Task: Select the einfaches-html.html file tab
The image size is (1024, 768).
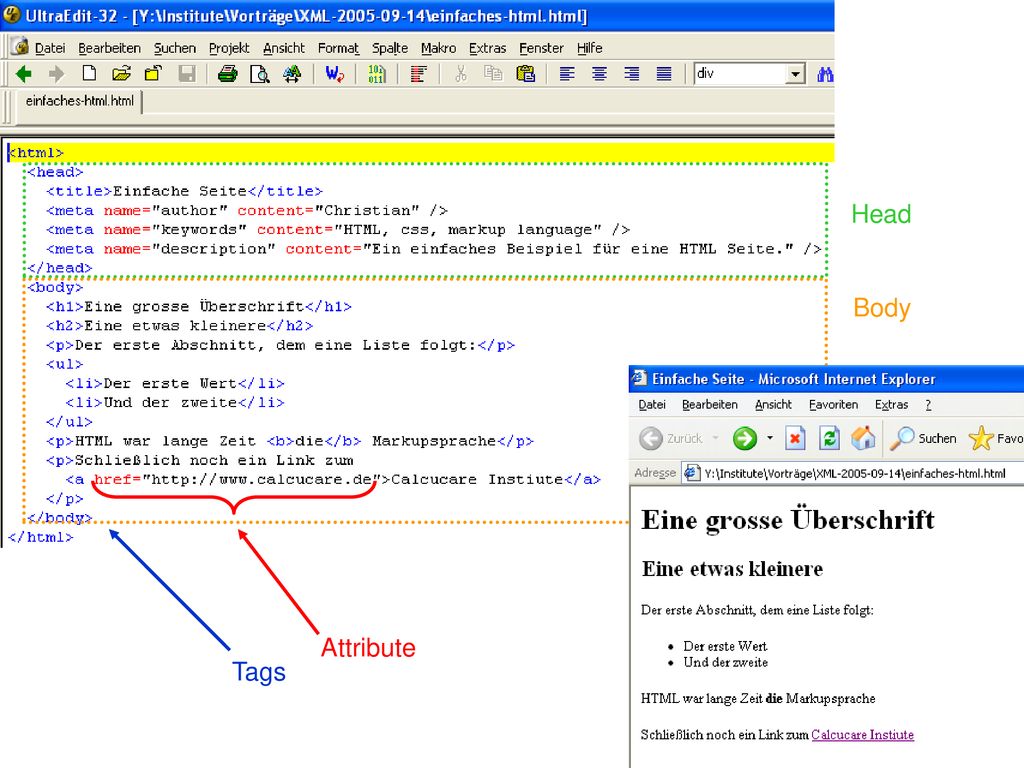Action: point(80,101)
